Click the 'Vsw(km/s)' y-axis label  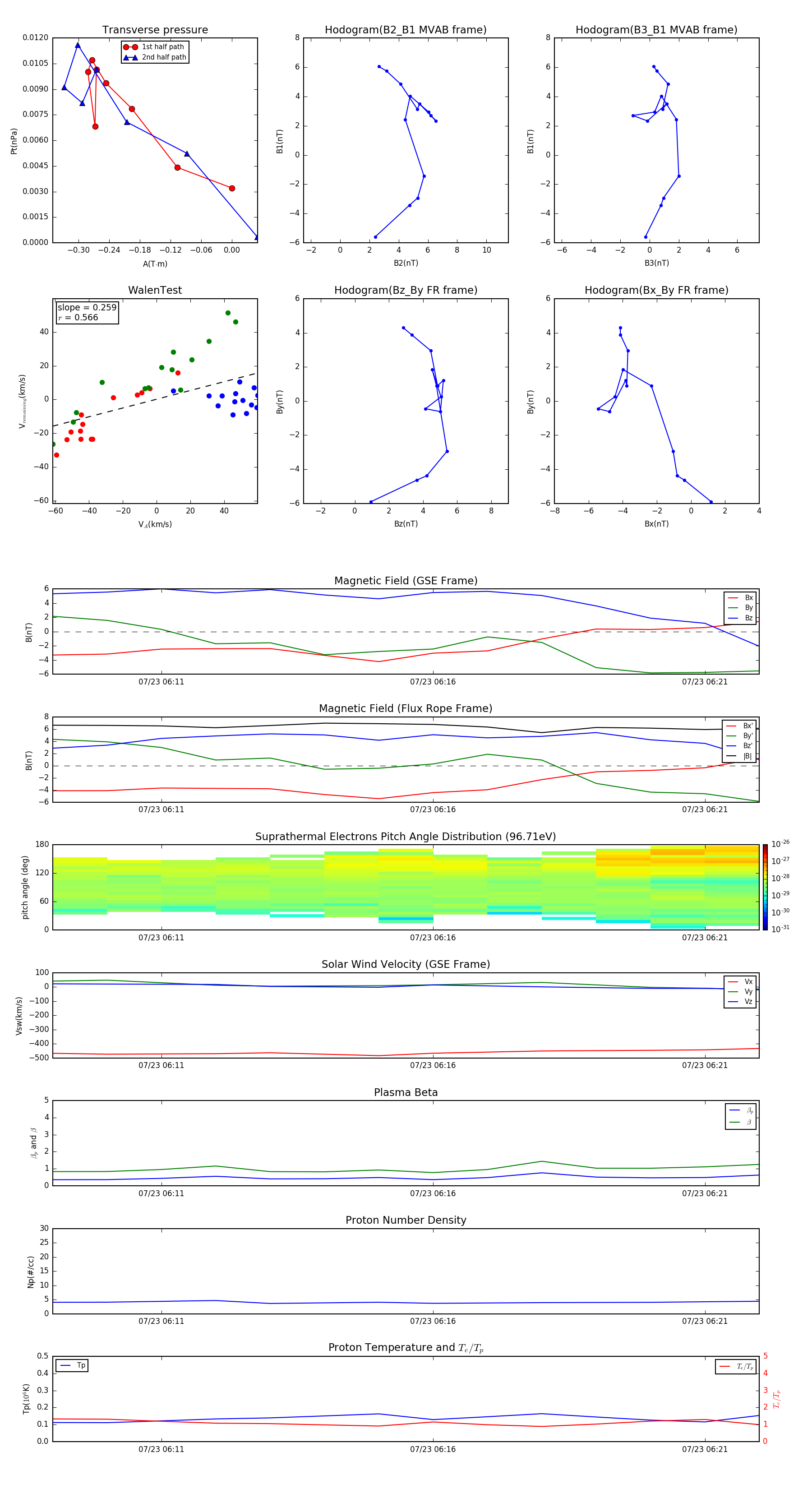tap(19, 1015)
